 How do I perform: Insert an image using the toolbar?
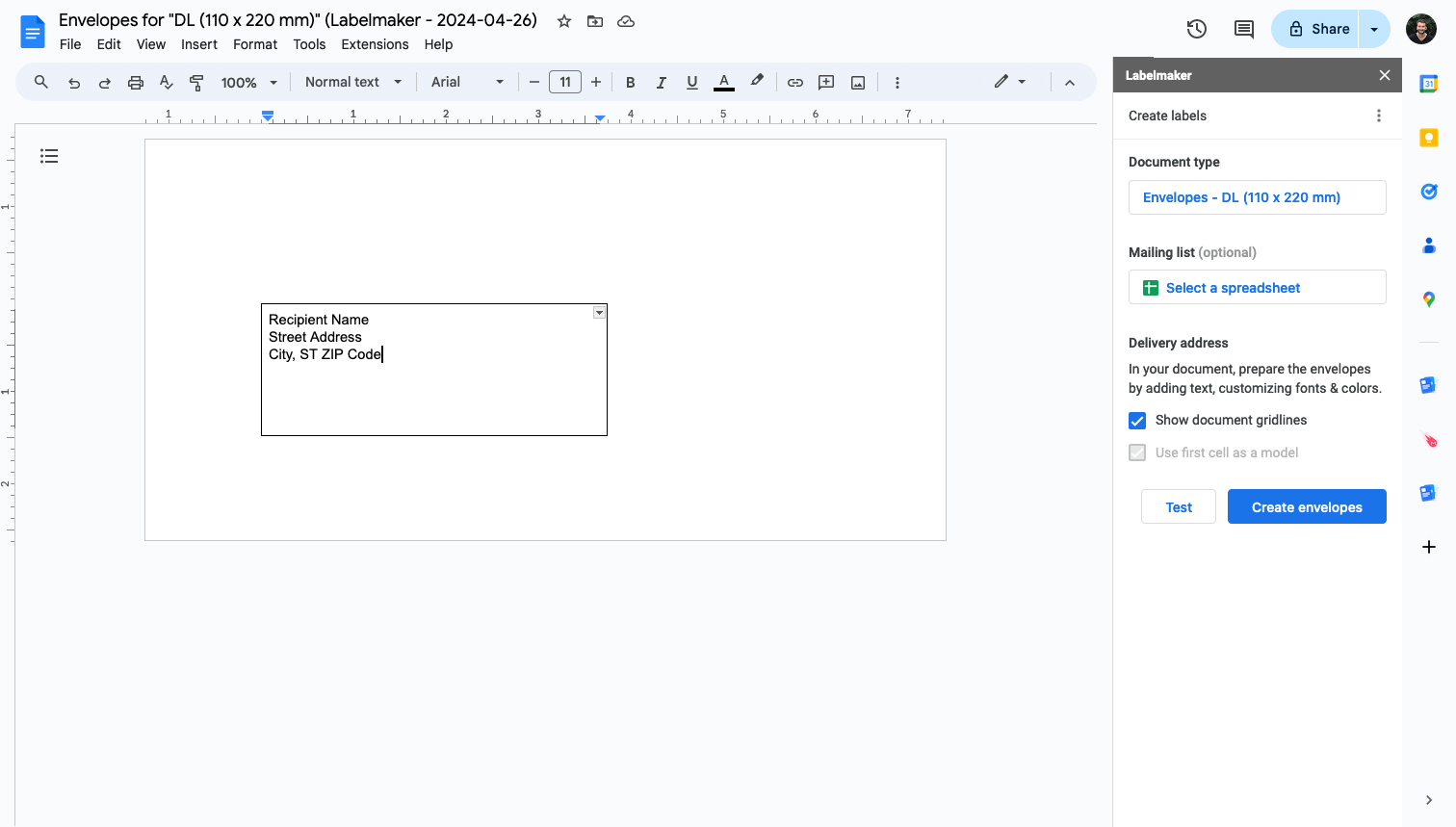pos(857,82)
